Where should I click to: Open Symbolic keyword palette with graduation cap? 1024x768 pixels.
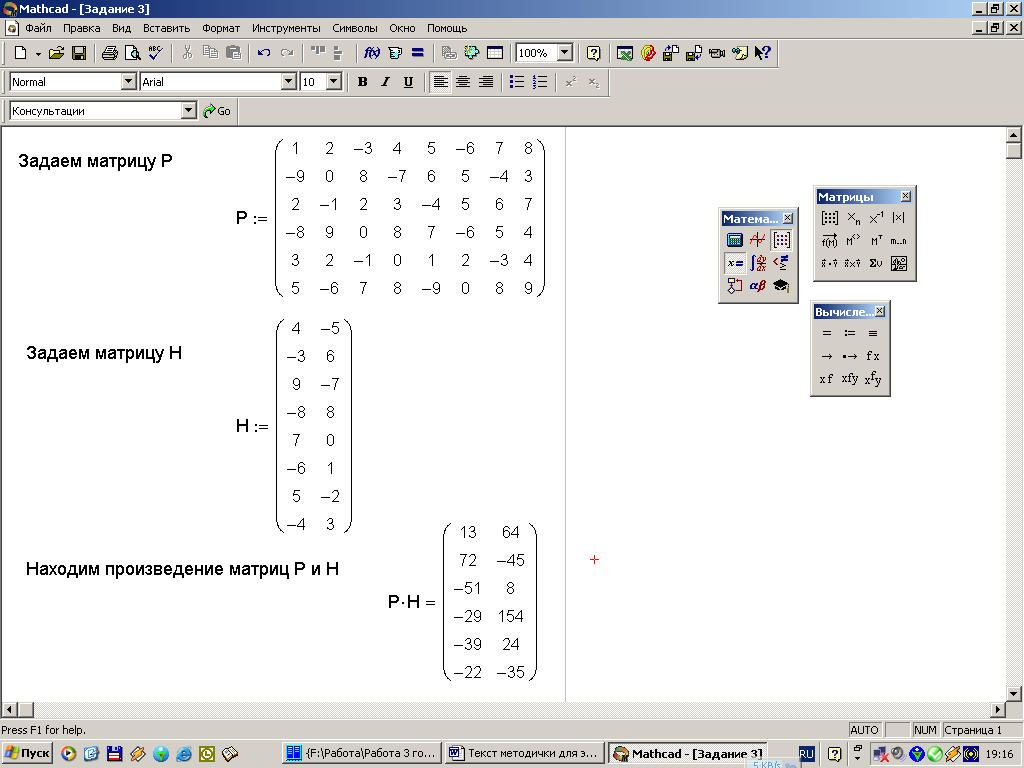tap(780, 285)
